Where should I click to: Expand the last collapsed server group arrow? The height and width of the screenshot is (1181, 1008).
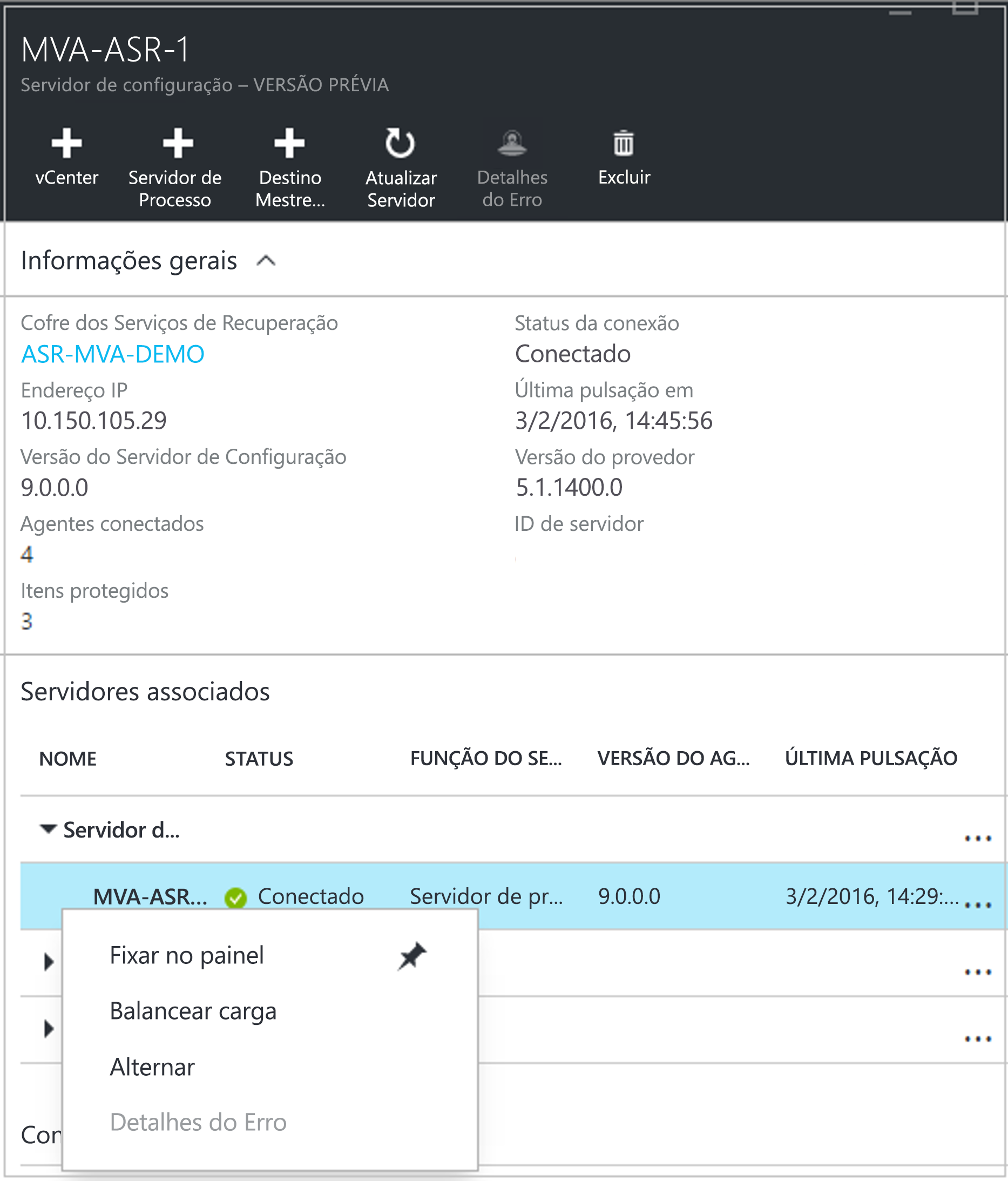click(49, 1029)
